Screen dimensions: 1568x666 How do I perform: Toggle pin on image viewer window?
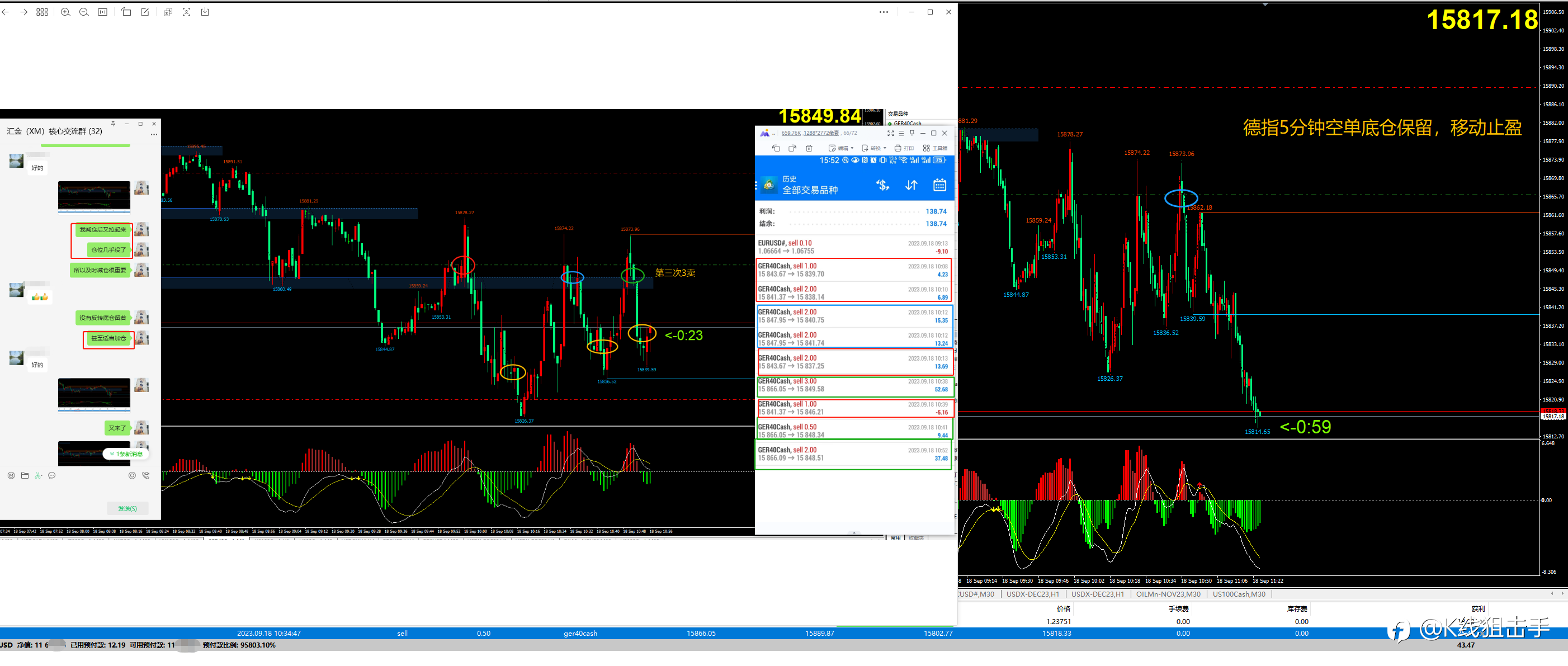click(912, 133)
